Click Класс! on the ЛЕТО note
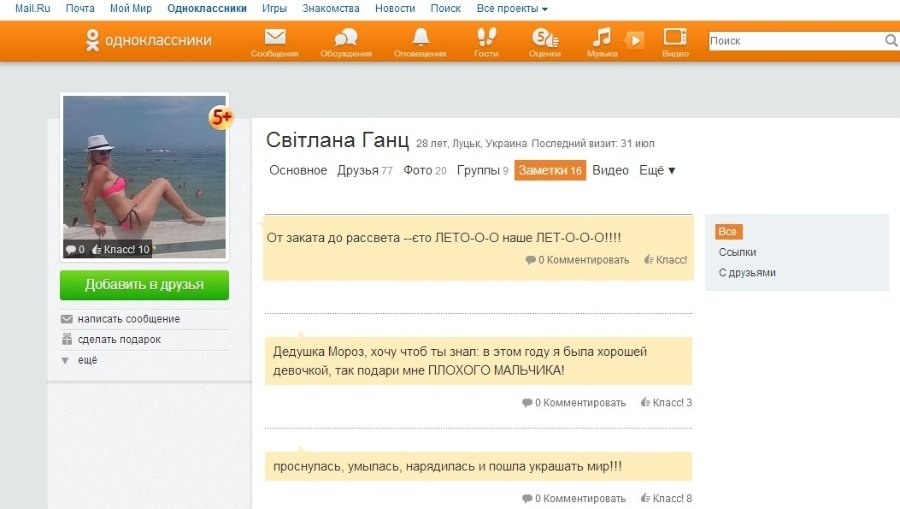The image size is (900, 509). pyautogui.click(x=666, y=260)
